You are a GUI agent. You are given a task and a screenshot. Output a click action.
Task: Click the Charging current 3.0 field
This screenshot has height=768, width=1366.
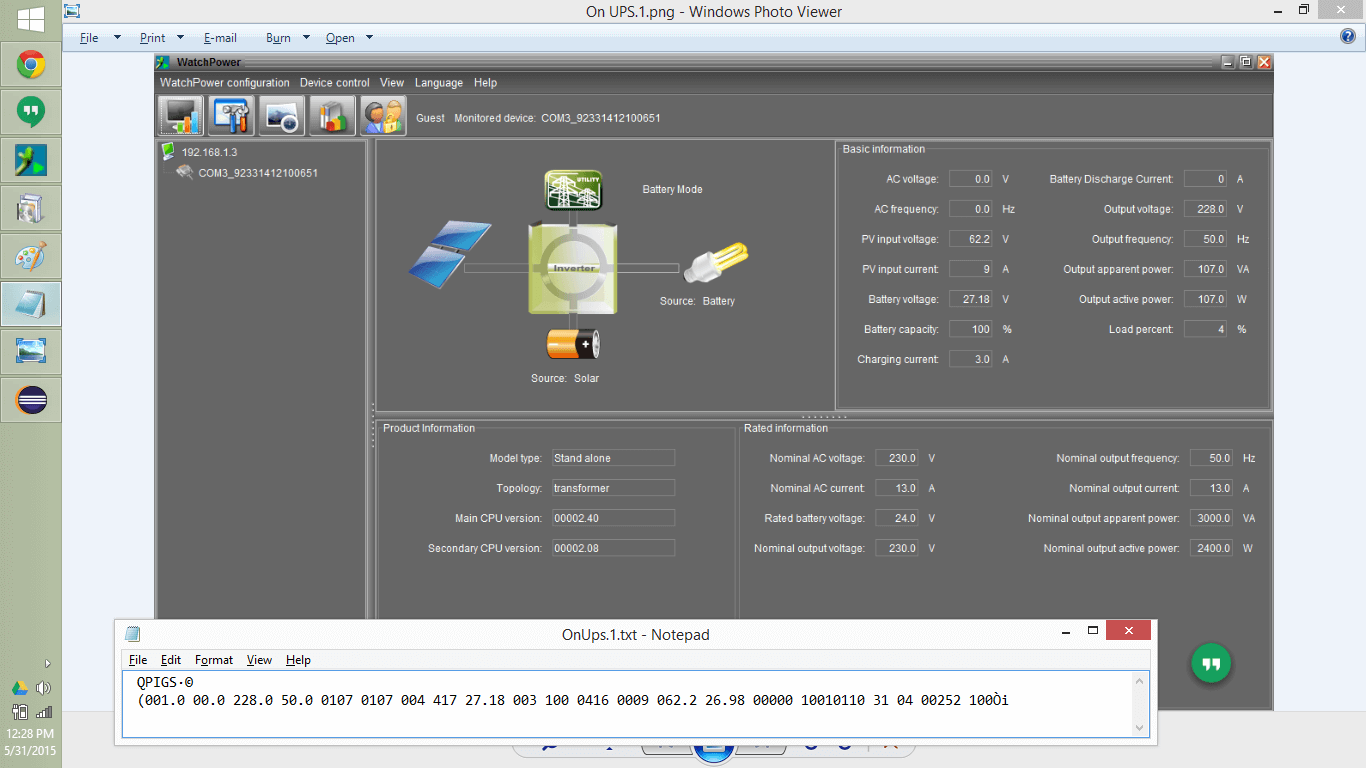coord(970,359)
